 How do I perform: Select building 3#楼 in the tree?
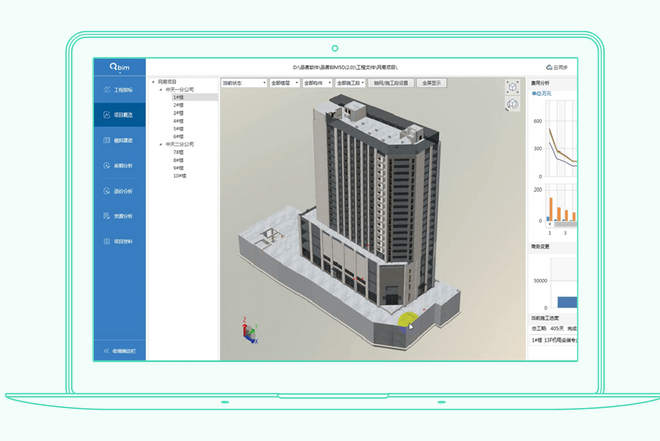(x=178, y=113)
